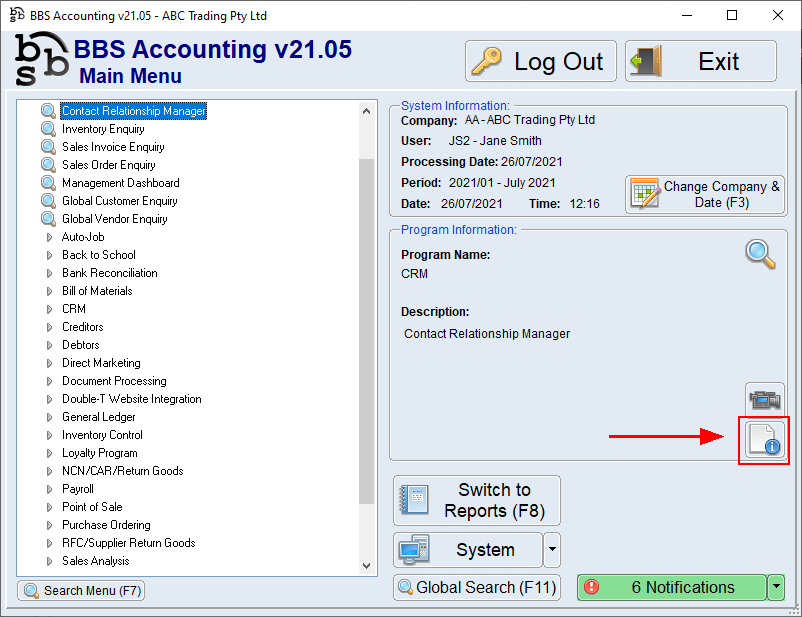This screenshot has width=802, height=617.
Task: Click the magnifier icon beside Sales Order Enquiry
Action: (x=48, y=165)
